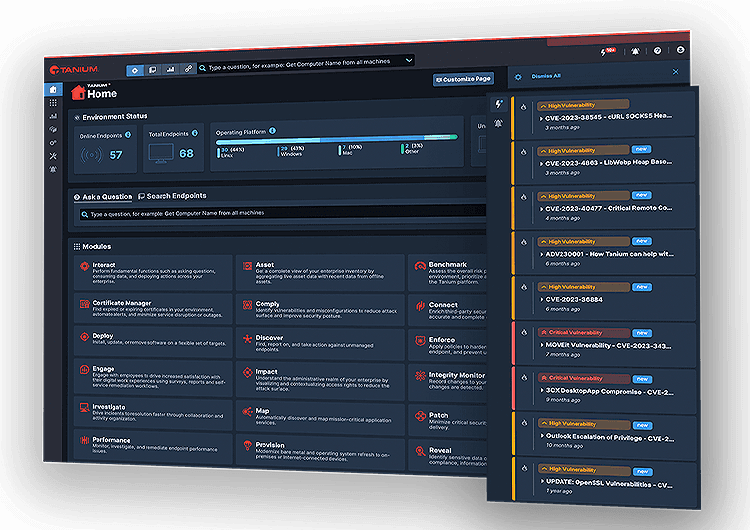The width and height of the screenshot is (750, 530).
Task: Click the Customize Page button
Action: 463,79
